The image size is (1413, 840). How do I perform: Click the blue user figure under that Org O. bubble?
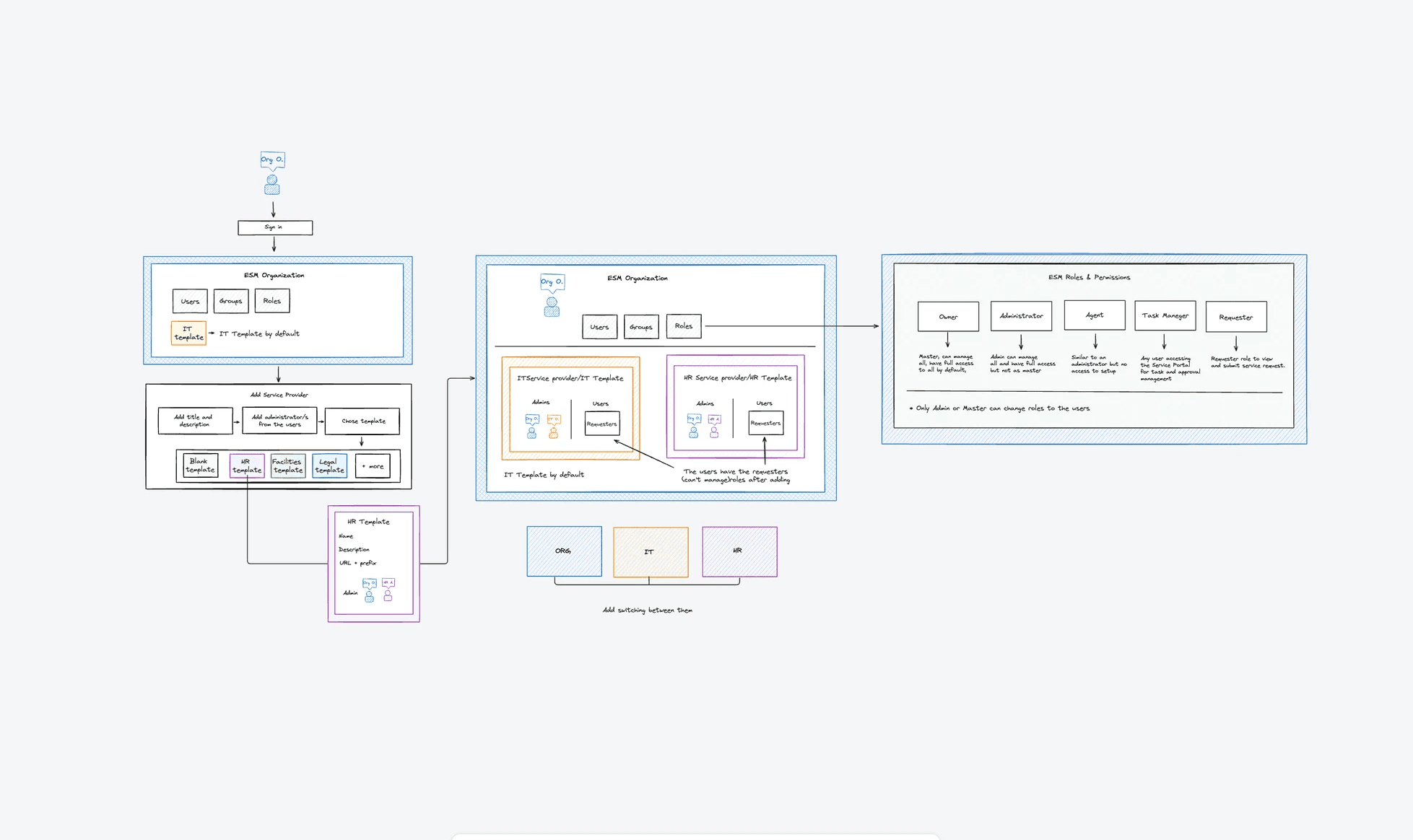(x=552, y=307)
